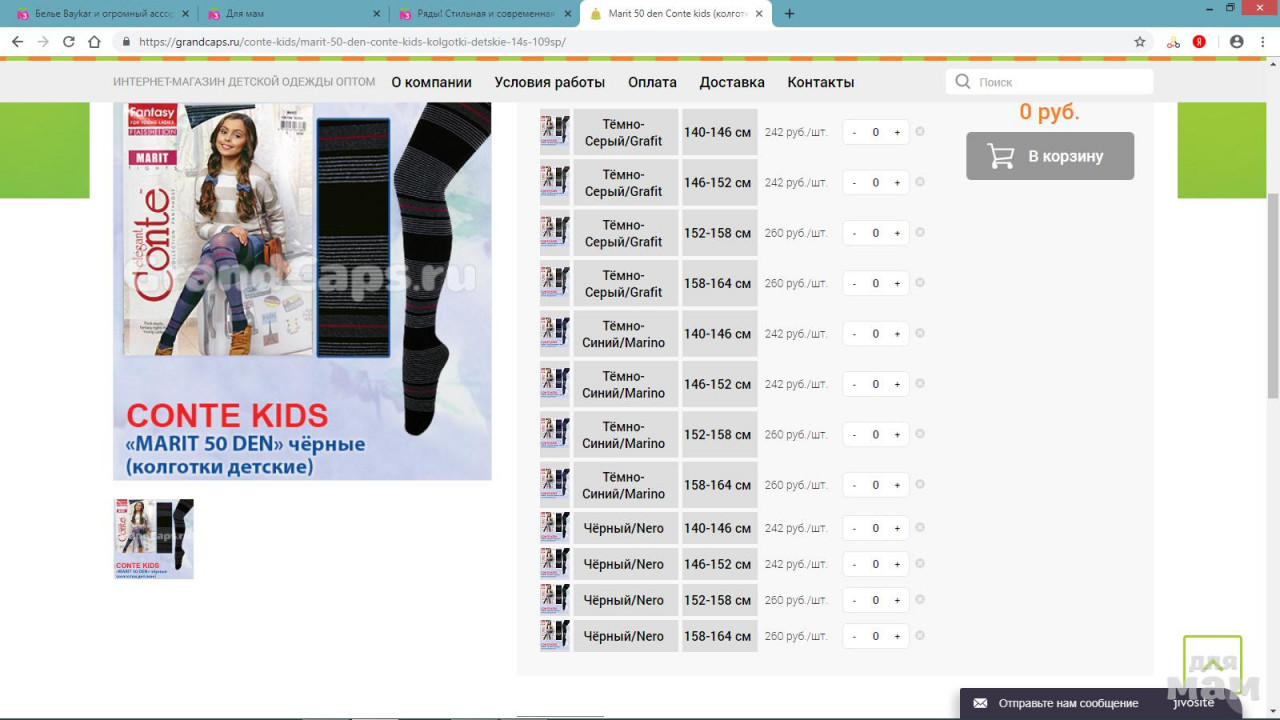Click the browser home icon

click(x=94, y=42)
